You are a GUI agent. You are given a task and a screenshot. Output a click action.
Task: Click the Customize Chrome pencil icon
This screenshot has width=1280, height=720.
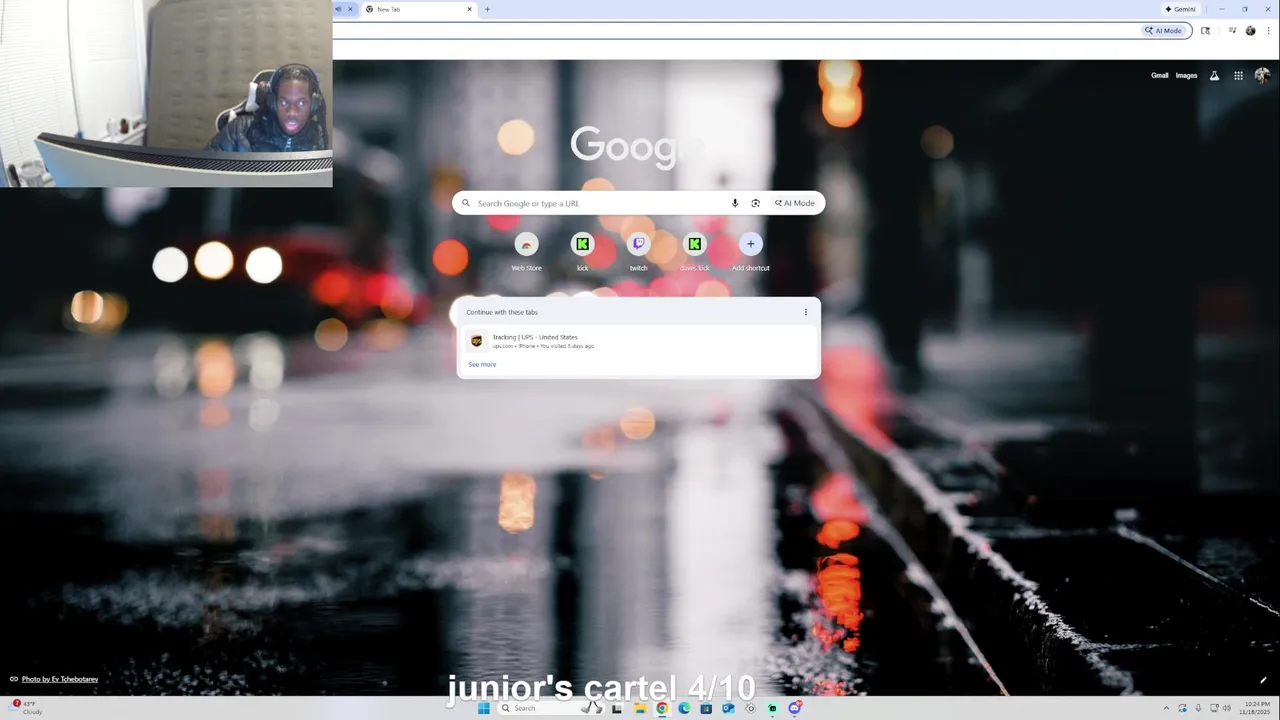click(x=1264, y=680)
